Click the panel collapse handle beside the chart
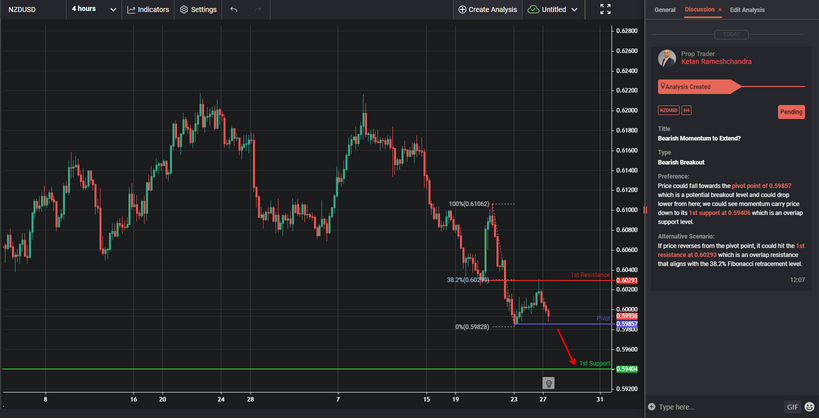 click(646, 210)
